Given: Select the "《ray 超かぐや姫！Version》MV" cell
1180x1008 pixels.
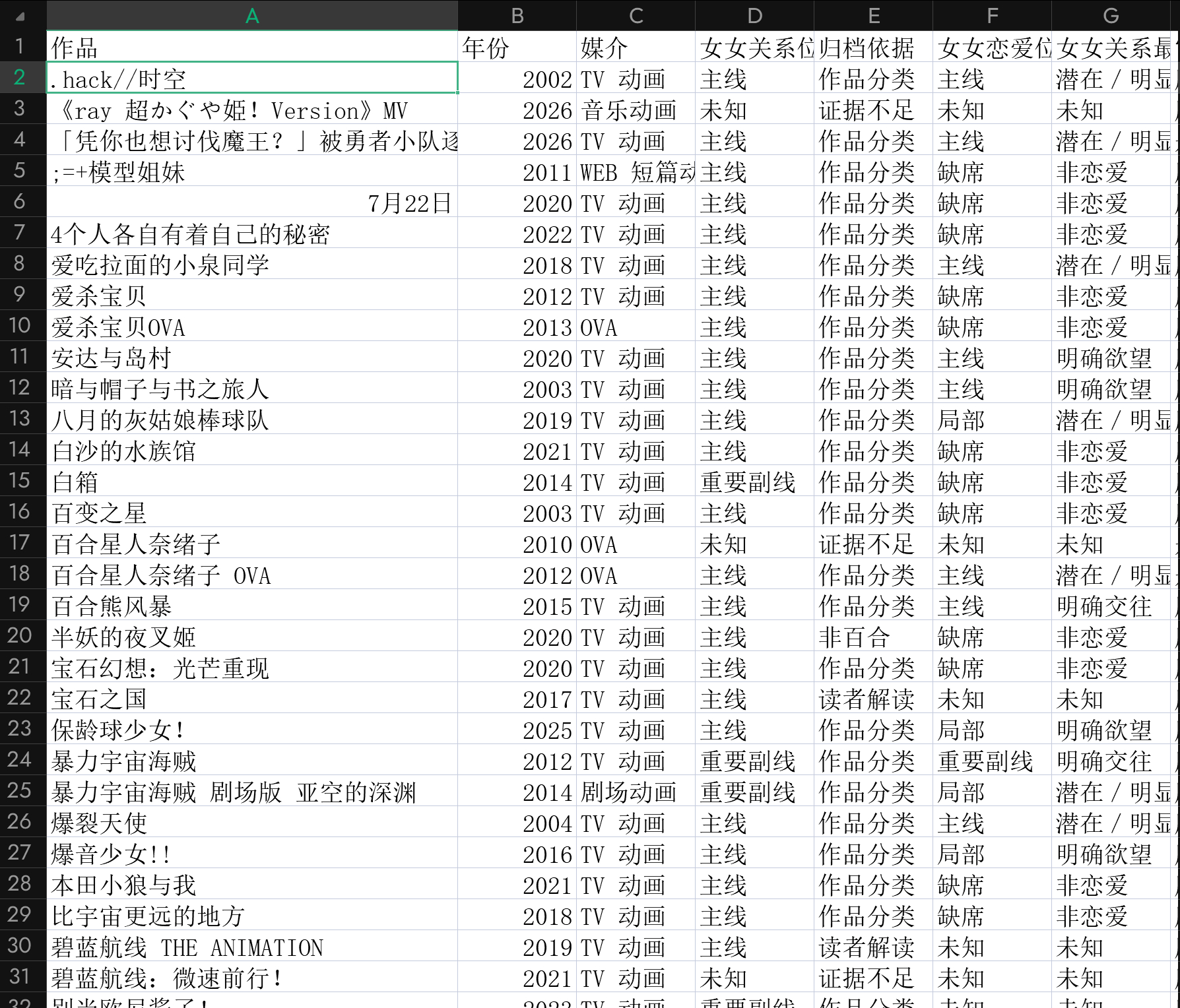Looking at the screenshot, I should point(252,109).
